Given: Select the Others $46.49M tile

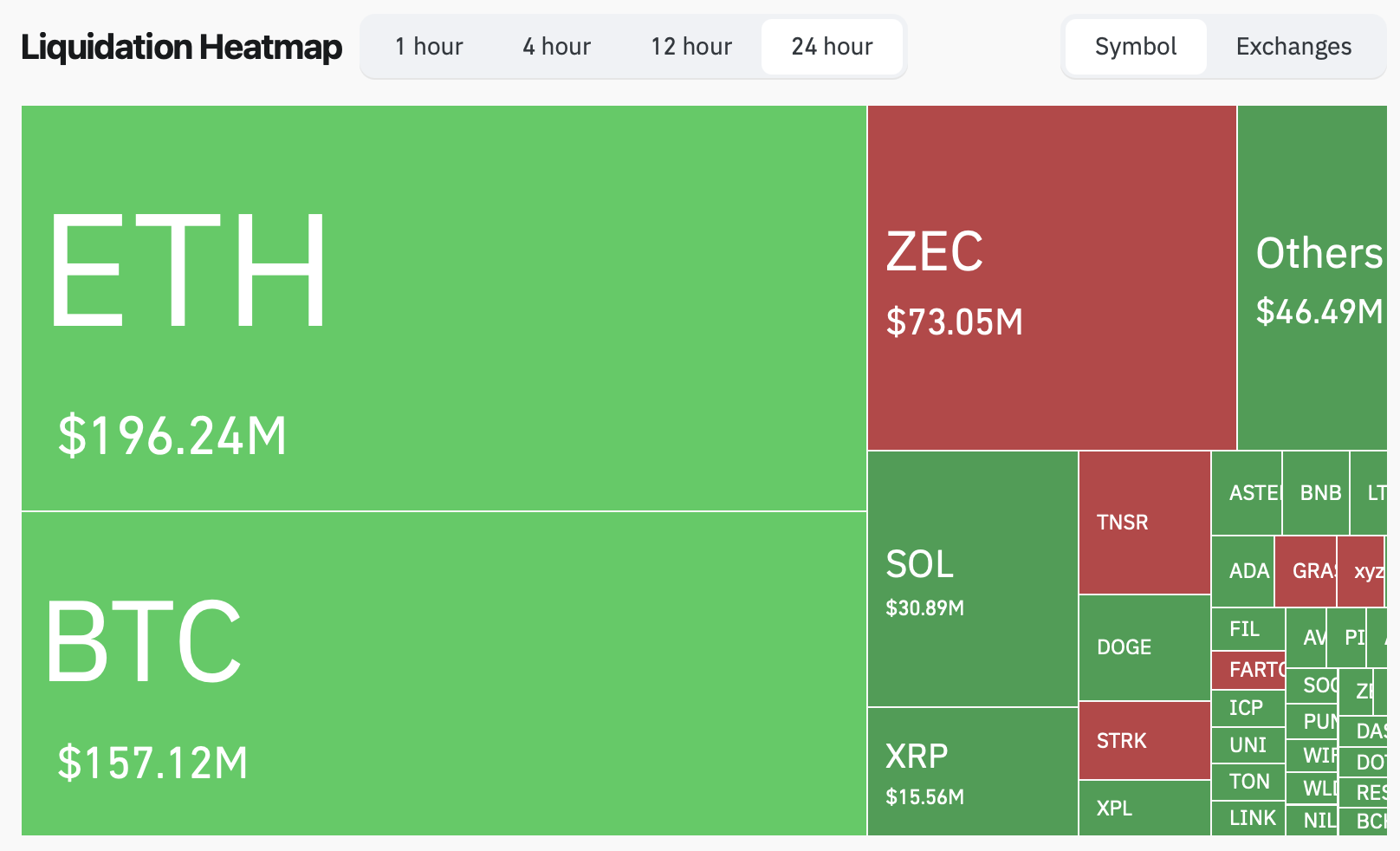Looking at the screenshot, I should 1312,277.
